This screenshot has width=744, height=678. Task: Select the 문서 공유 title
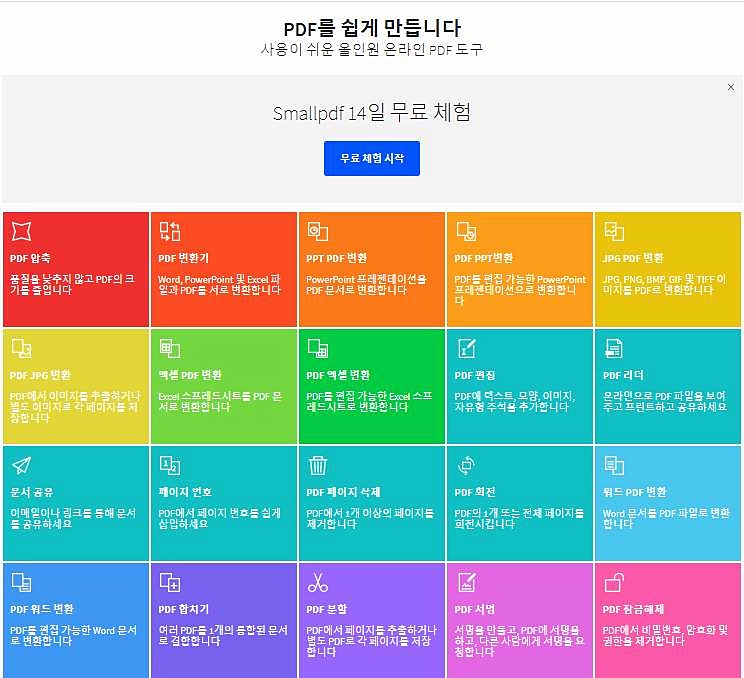coord(31,492)
